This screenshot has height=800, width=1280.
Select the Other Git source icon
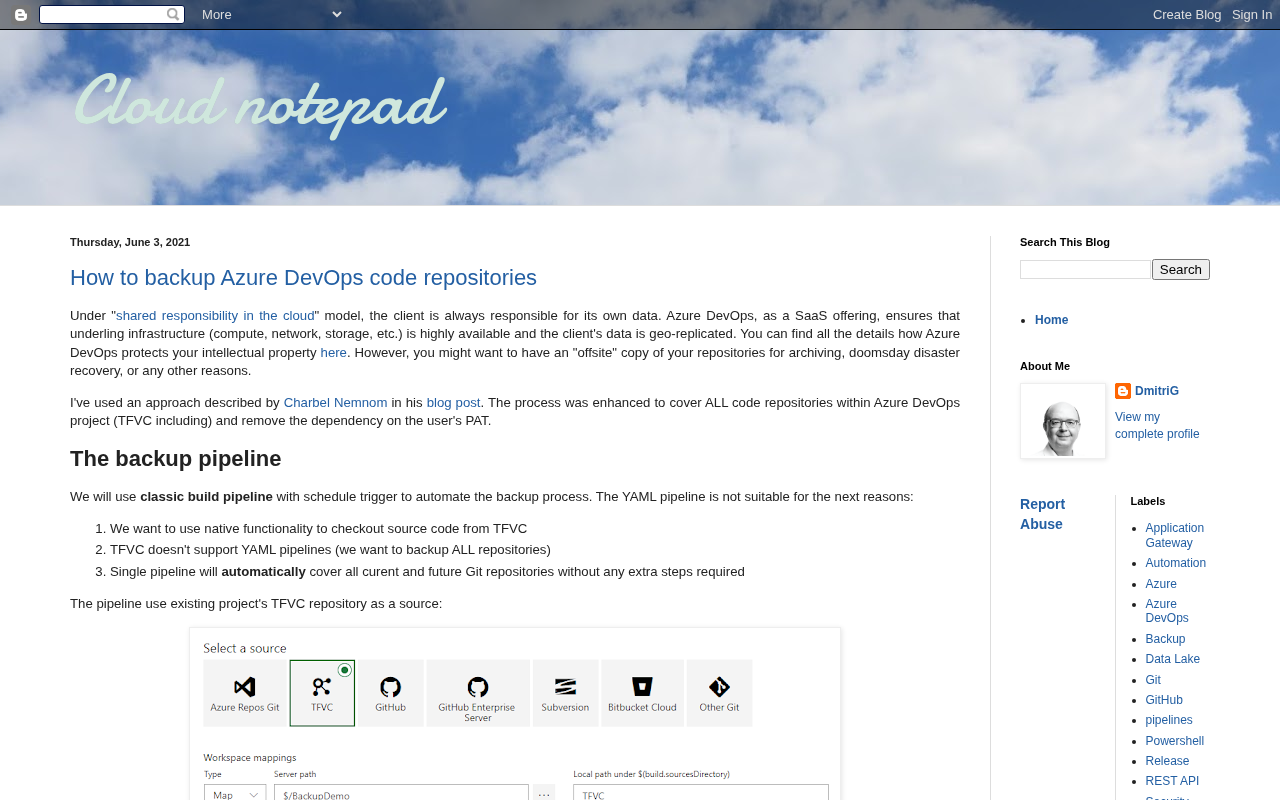tap(719, 687)
